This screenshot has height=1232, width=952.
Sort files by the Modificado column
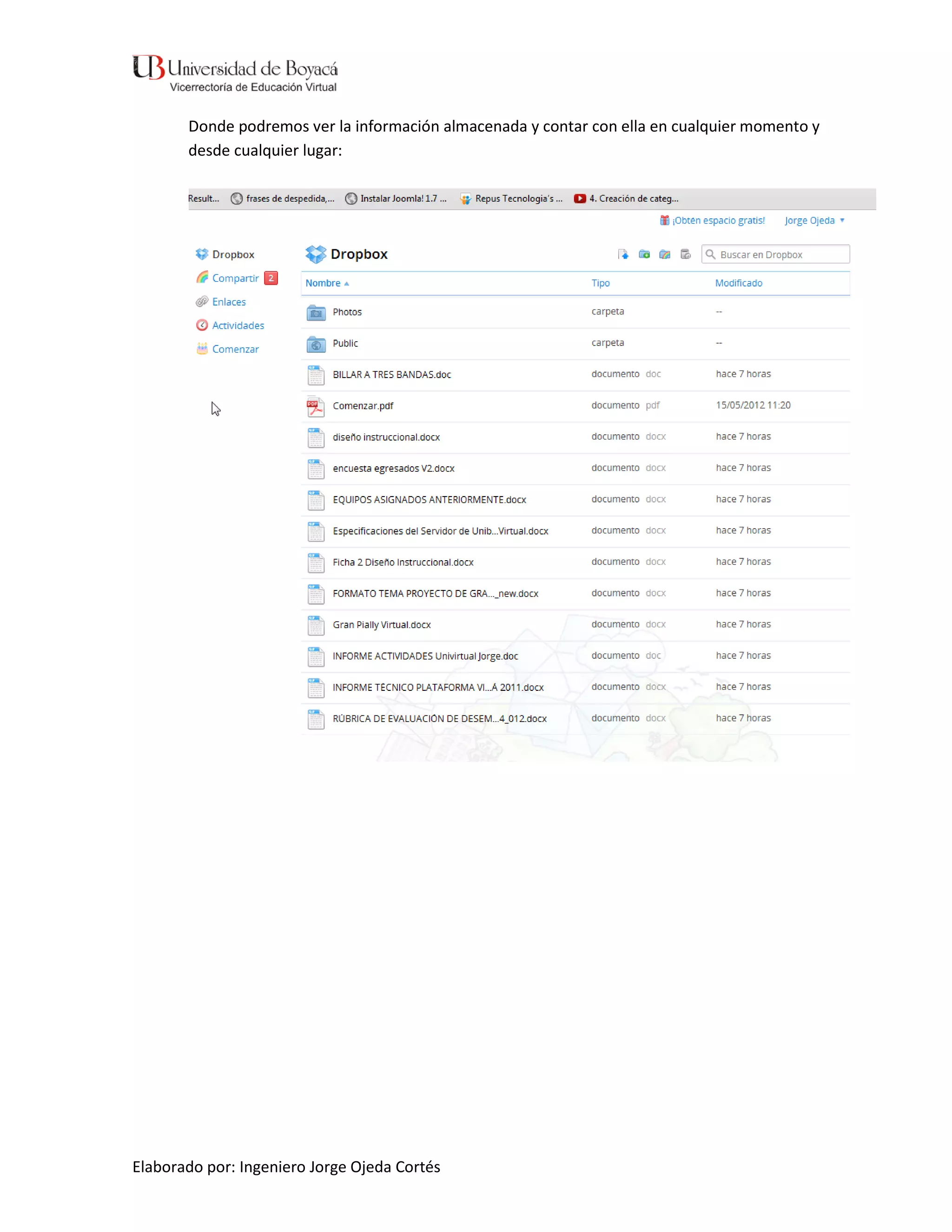click(x=738, y=283)
